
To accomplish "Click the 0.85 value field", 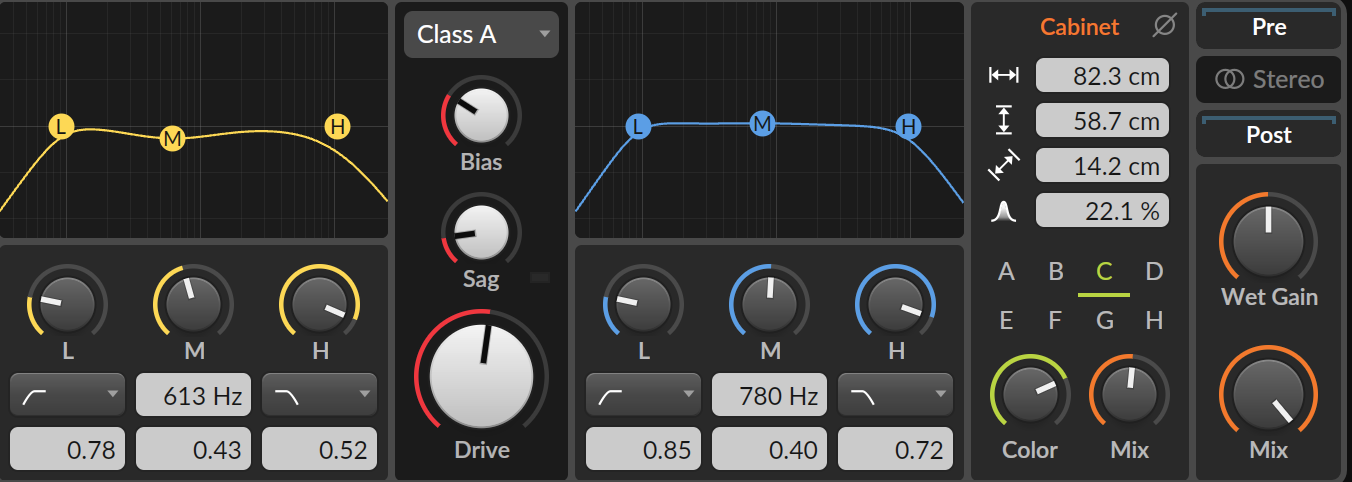I will 643,449.
